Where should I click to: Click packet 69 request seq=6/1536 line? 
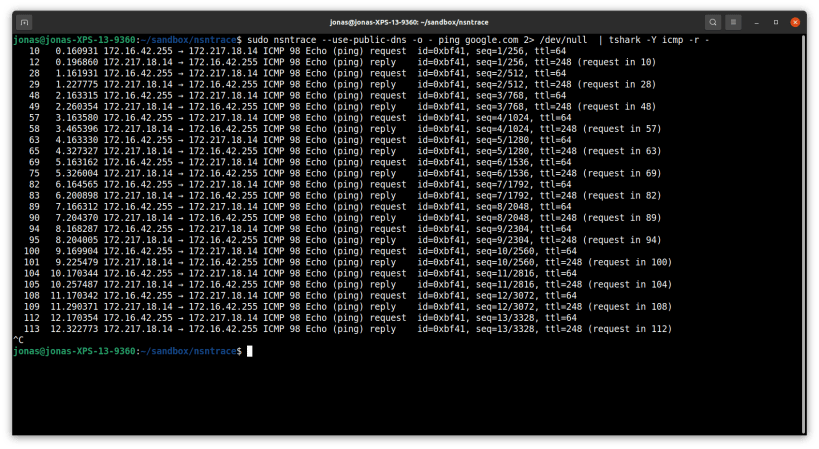(x=300, y=162)
